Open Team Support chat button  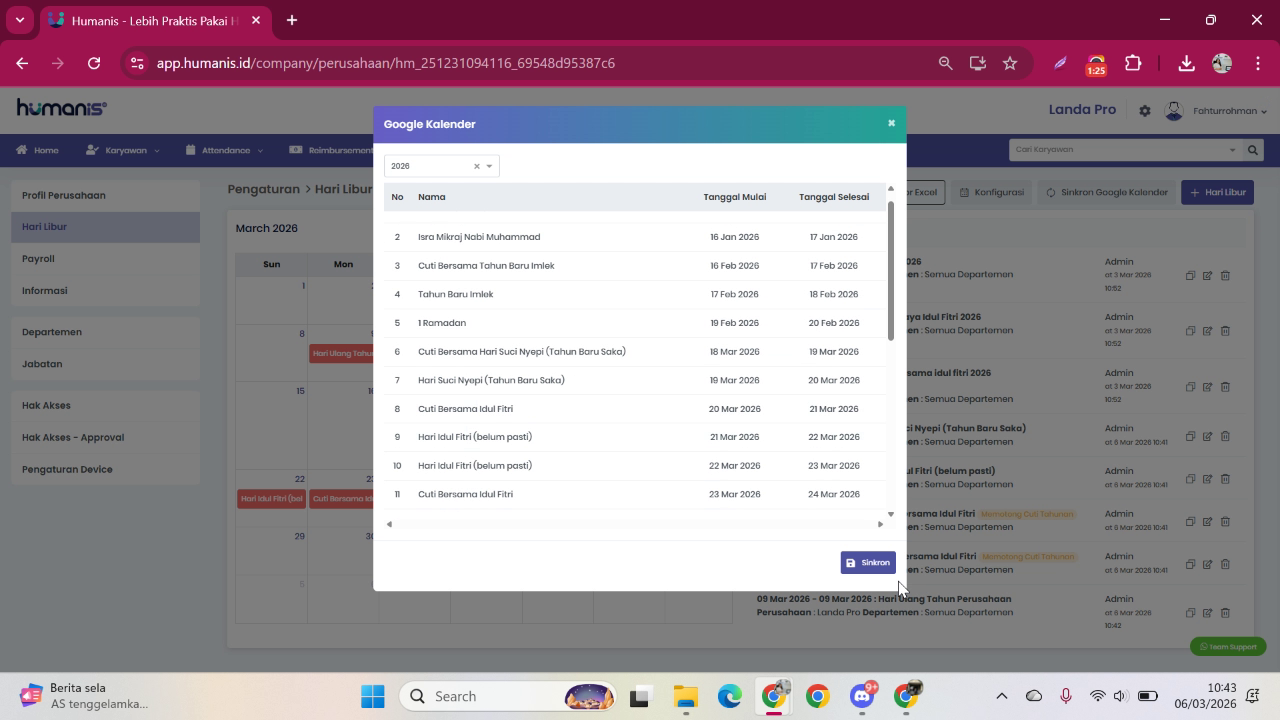point(1228,647)
